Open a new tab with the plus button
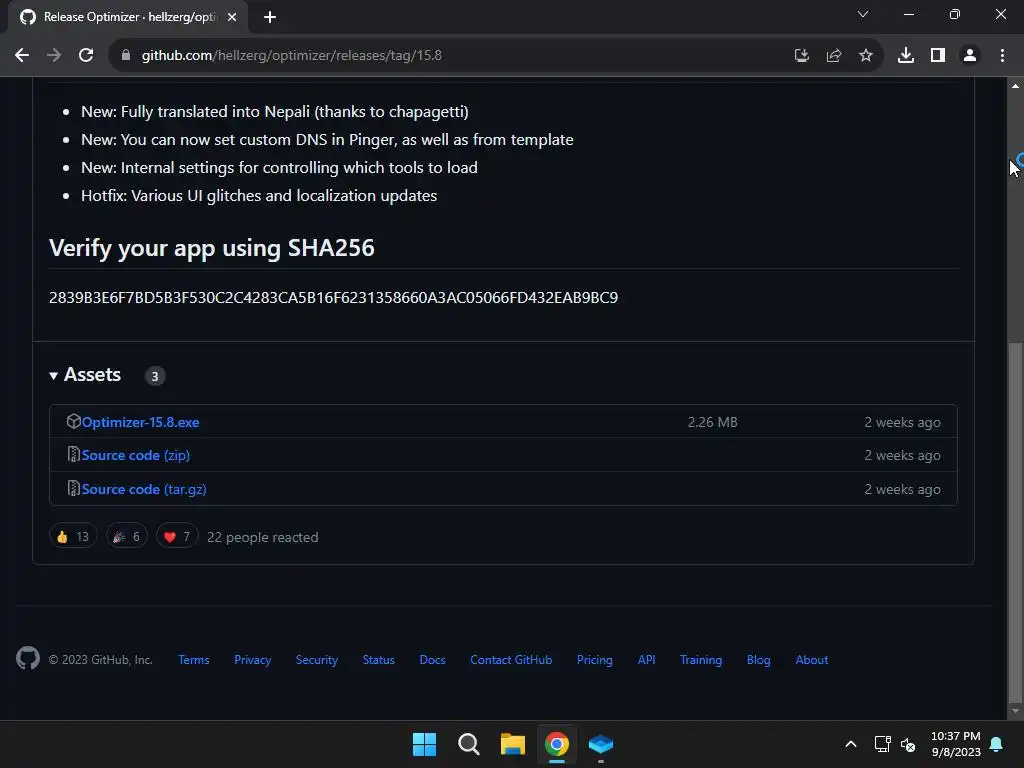The width and height of the screenshot is (1024, 768). (x=270, y=17)
